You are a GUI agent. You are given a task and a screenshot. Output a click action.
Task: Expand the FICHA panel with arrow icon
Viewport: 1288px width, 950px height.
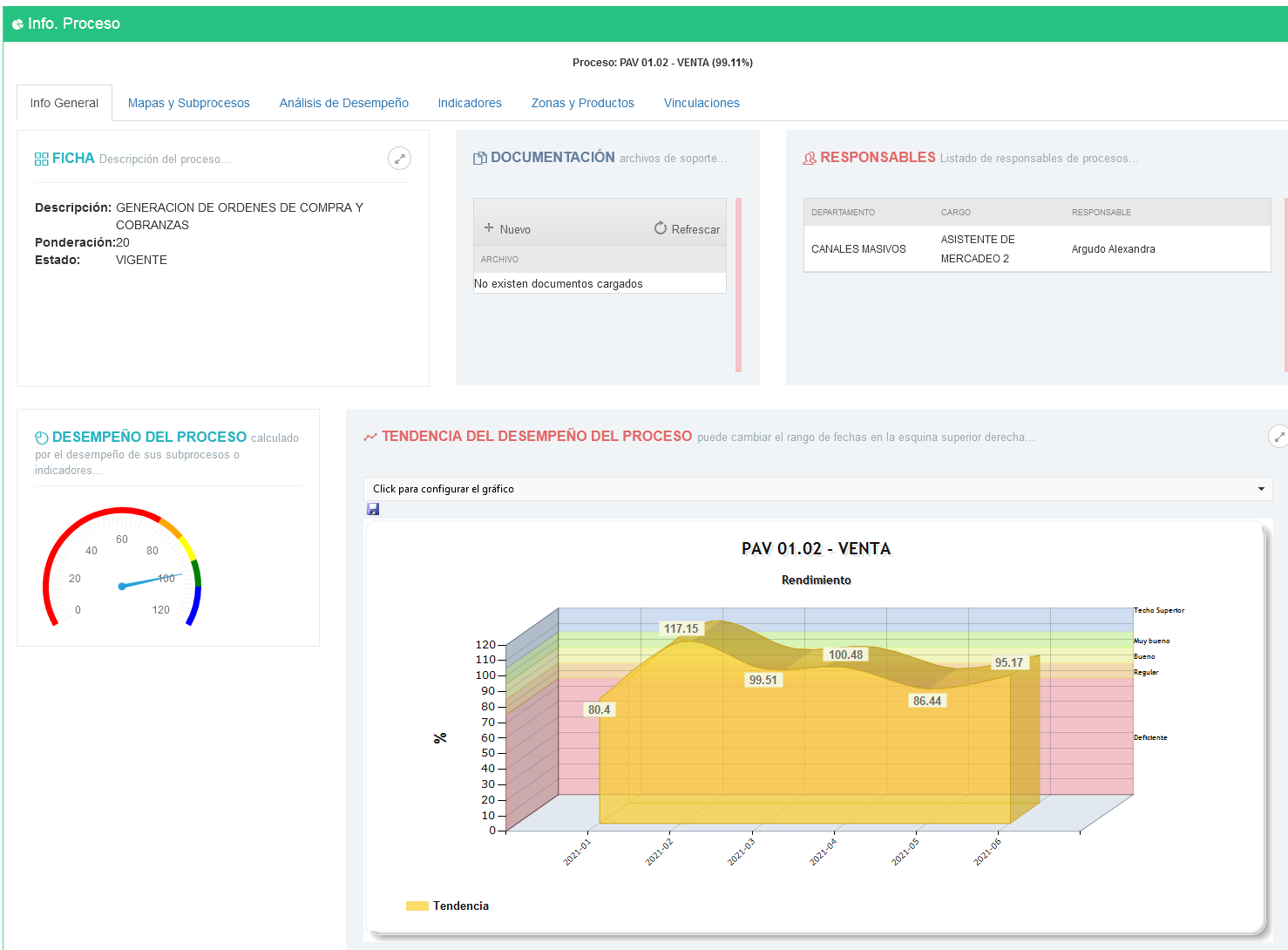(x=399, y=159)
